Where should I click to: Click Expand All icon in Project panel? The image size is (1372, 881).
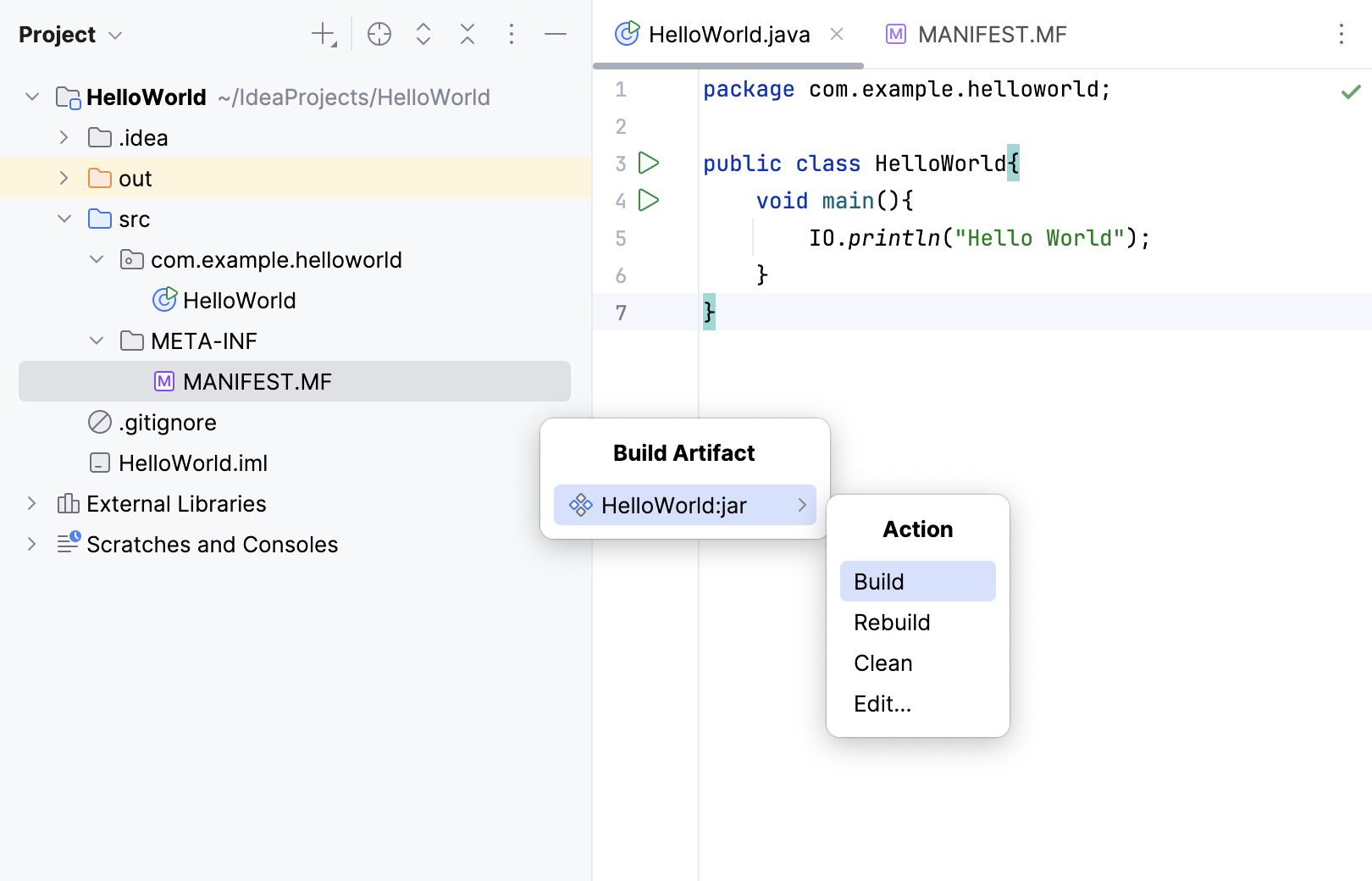click(x=423, y=35)
